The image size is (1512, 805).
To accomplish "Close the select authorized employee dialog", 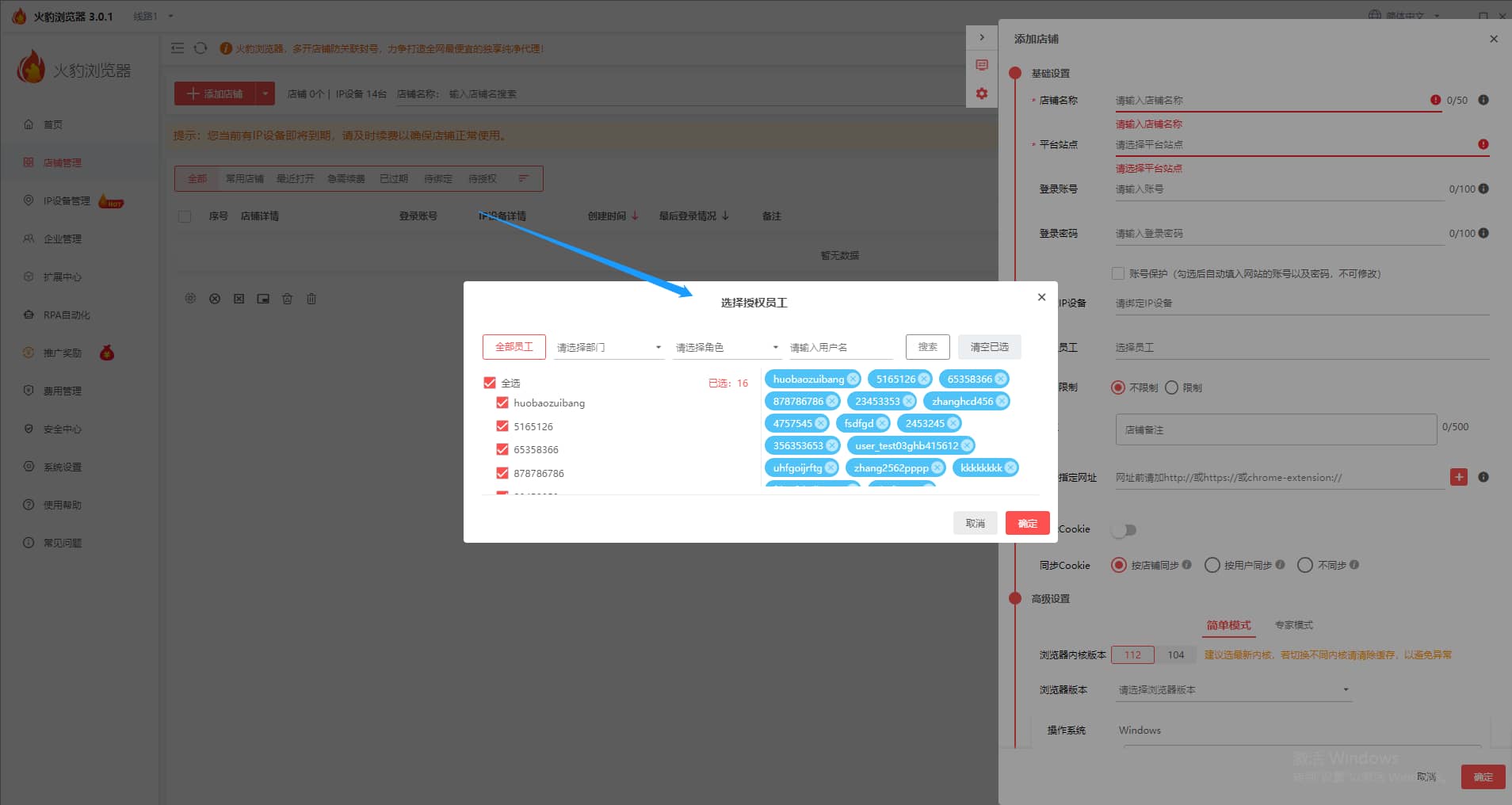I will (x=1041, y=297).
